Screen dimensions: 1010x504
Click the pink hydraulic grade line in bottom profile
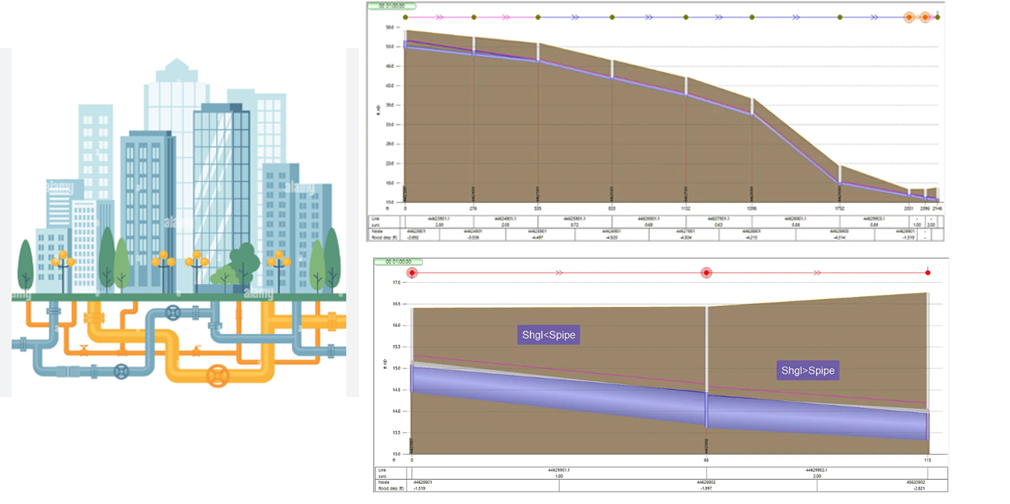pyautogui.click(x=560, y=369)
